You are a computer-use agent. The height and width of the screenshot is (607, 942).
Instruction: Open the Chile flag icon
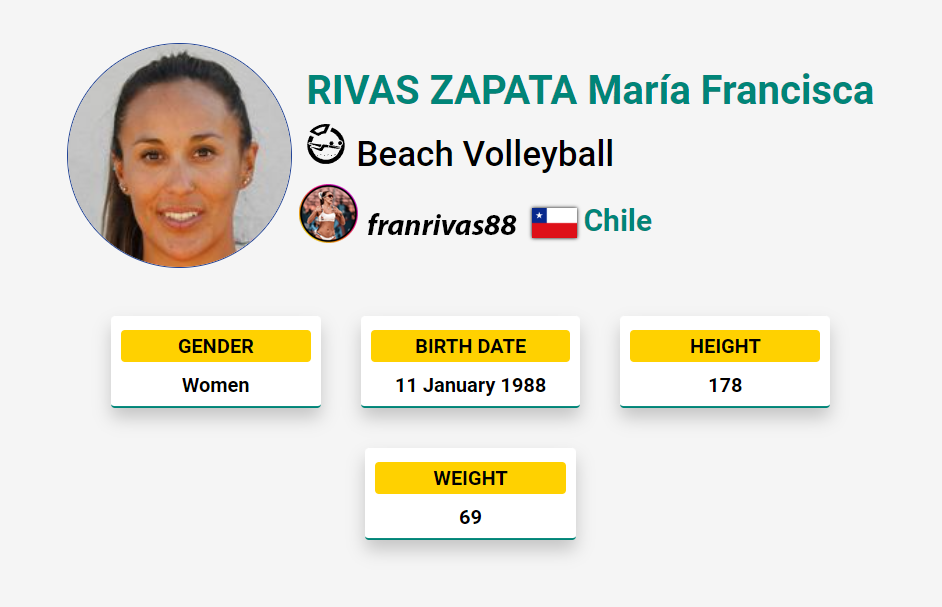[x=555, y=222]
